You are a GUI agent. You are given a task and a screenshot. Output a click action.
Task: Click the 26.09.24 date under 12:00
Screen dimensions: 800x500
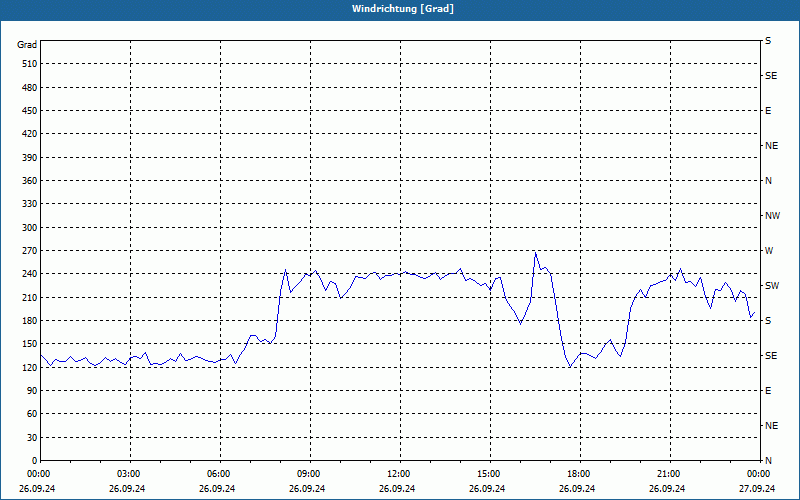pyautogui.click(x=397, y=489)
